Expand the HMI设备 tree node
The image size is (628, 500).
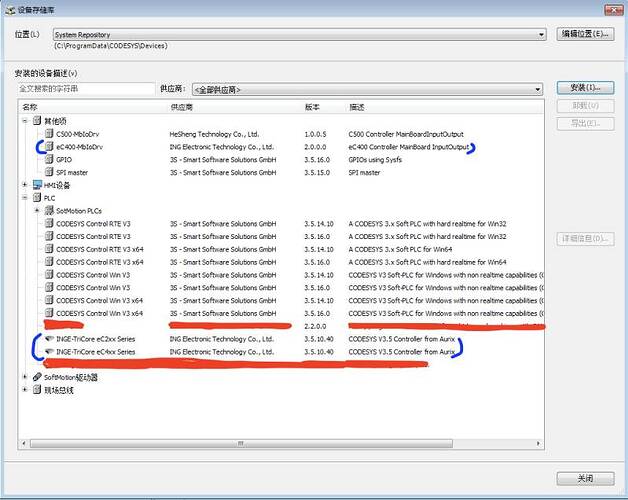[25, 185]
